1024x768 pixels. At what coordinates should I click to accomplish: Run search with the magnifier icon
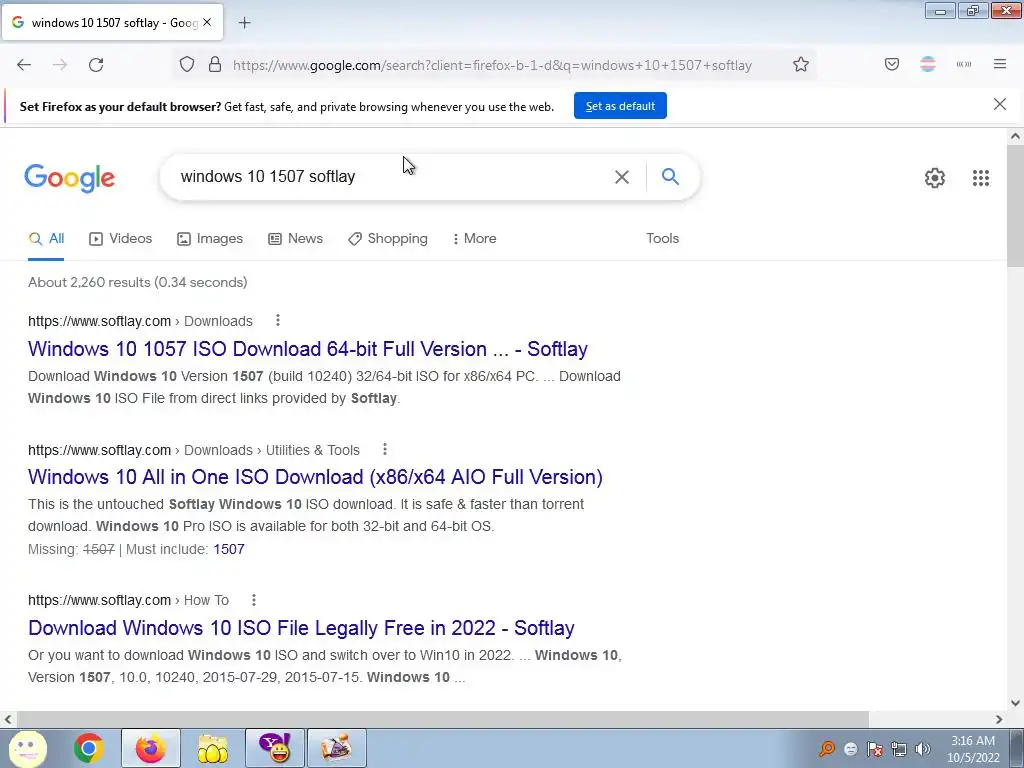tap(670, 176)
